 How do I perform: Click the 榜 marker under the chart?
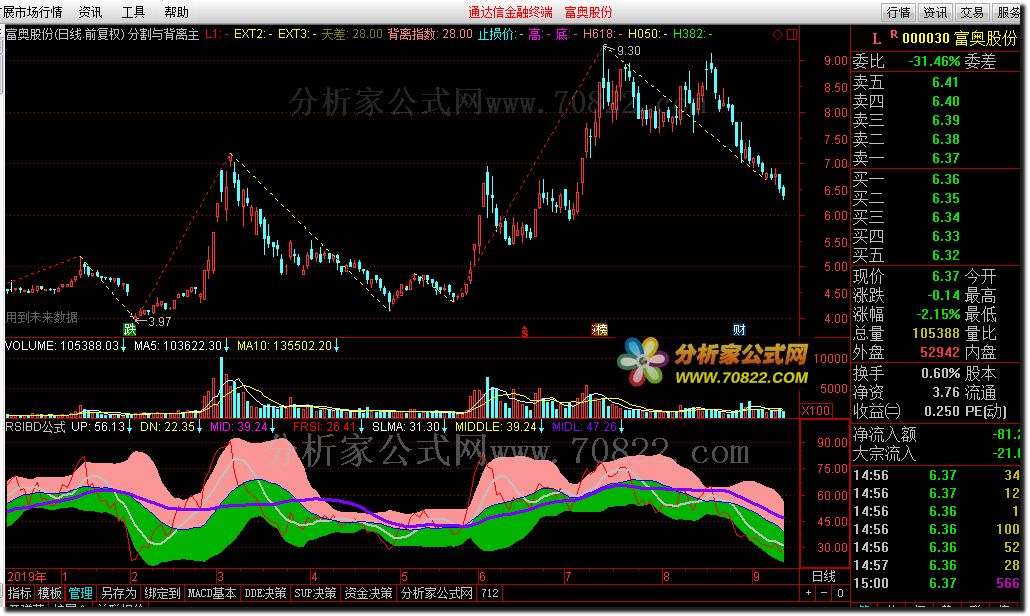pos(599,330)
